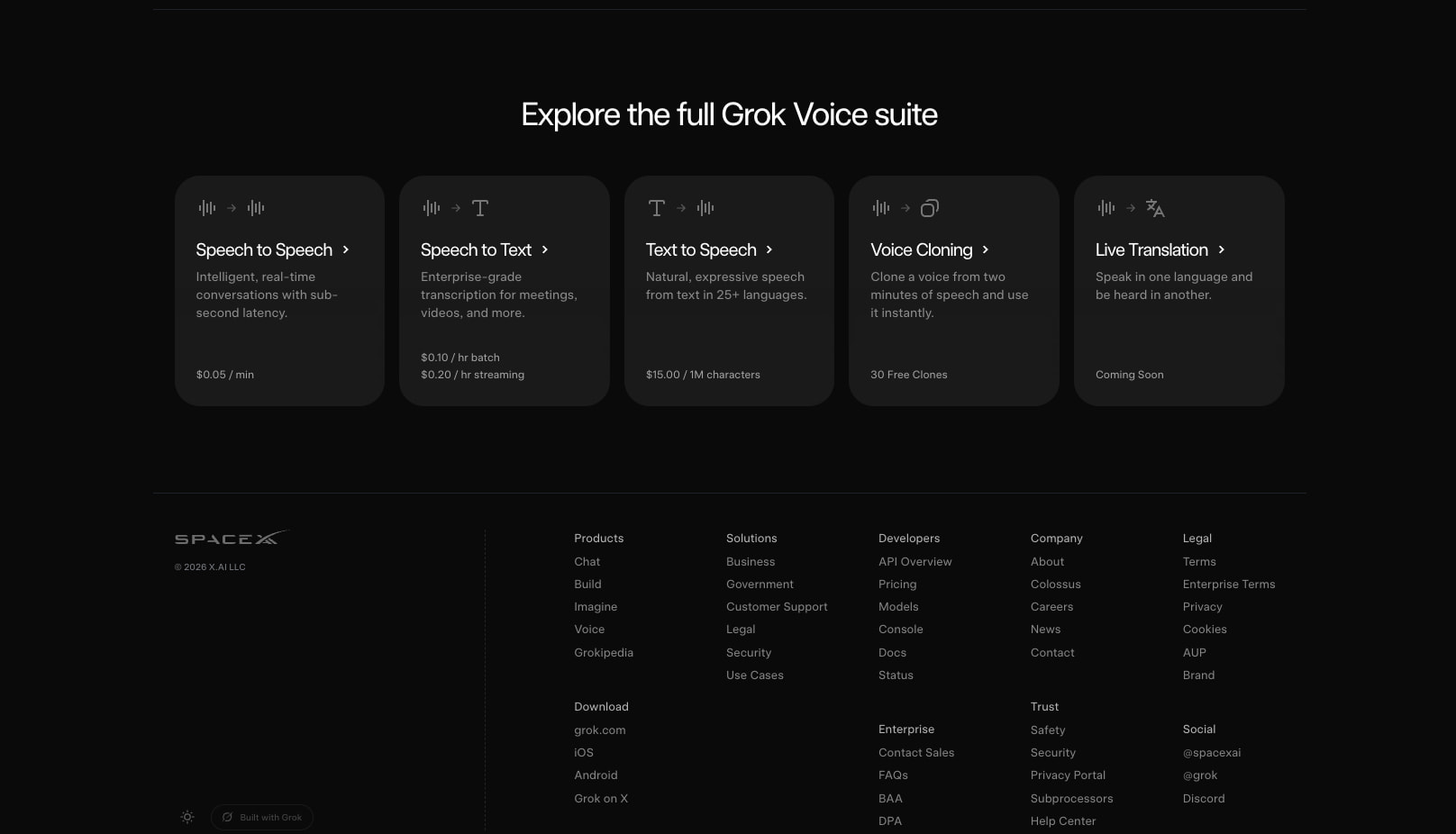
Task: Open Government under Solutions
Action: 760,584
